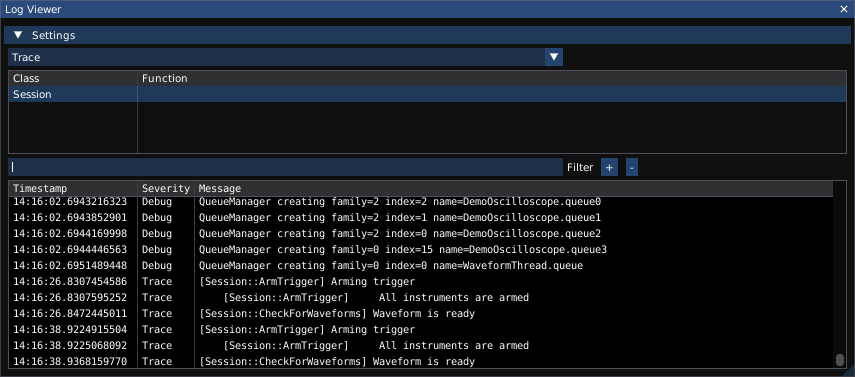
Task: Close the Log Viewer window
Action: 844,9
